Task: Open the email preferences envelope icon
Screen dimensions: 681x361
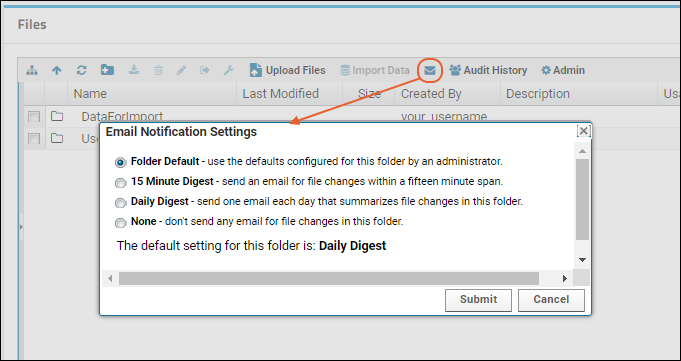Action: click(x=430, y=70)
